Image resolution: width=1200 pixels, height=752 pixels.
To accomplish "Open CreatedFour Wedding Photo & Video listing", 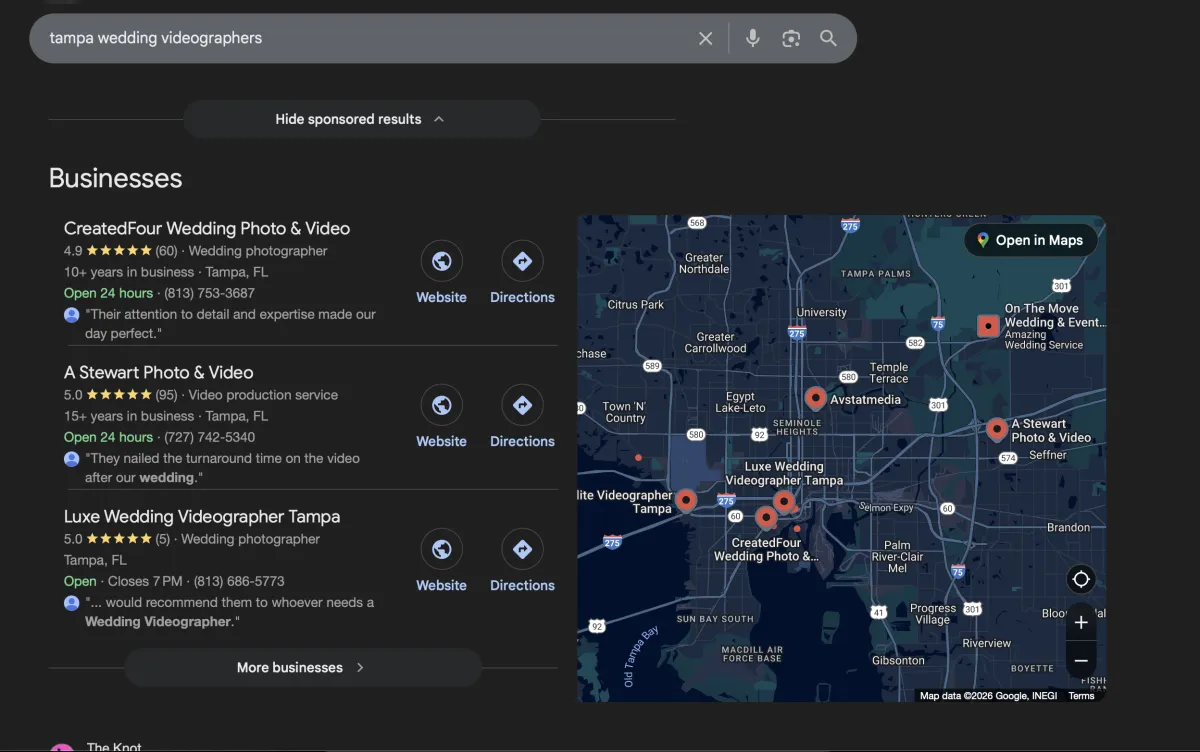I will 207,228.
